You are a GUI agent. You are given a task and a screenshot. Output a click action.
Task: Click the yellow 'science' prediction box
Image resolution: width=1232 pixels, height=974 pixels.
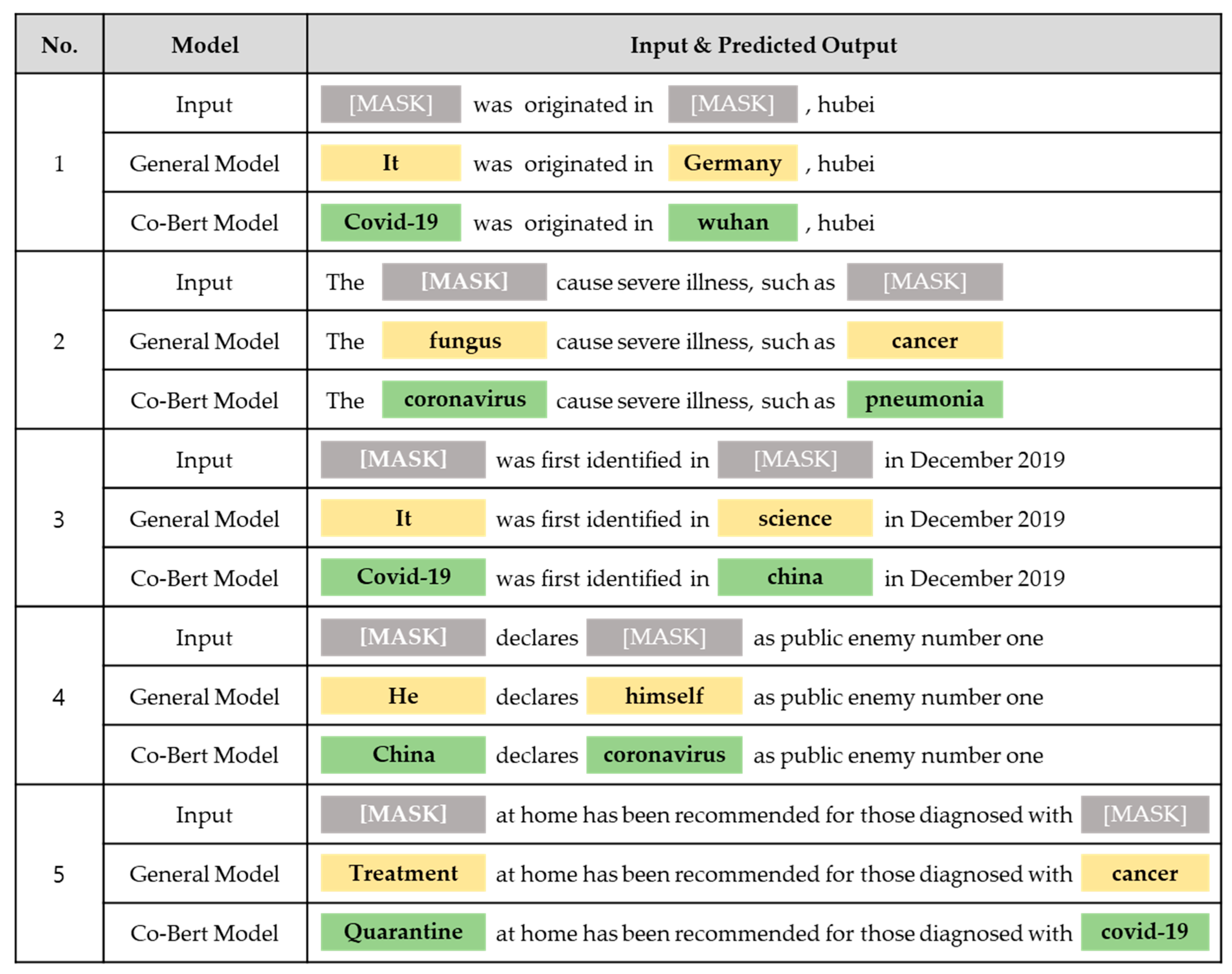(x=795, y=518)
